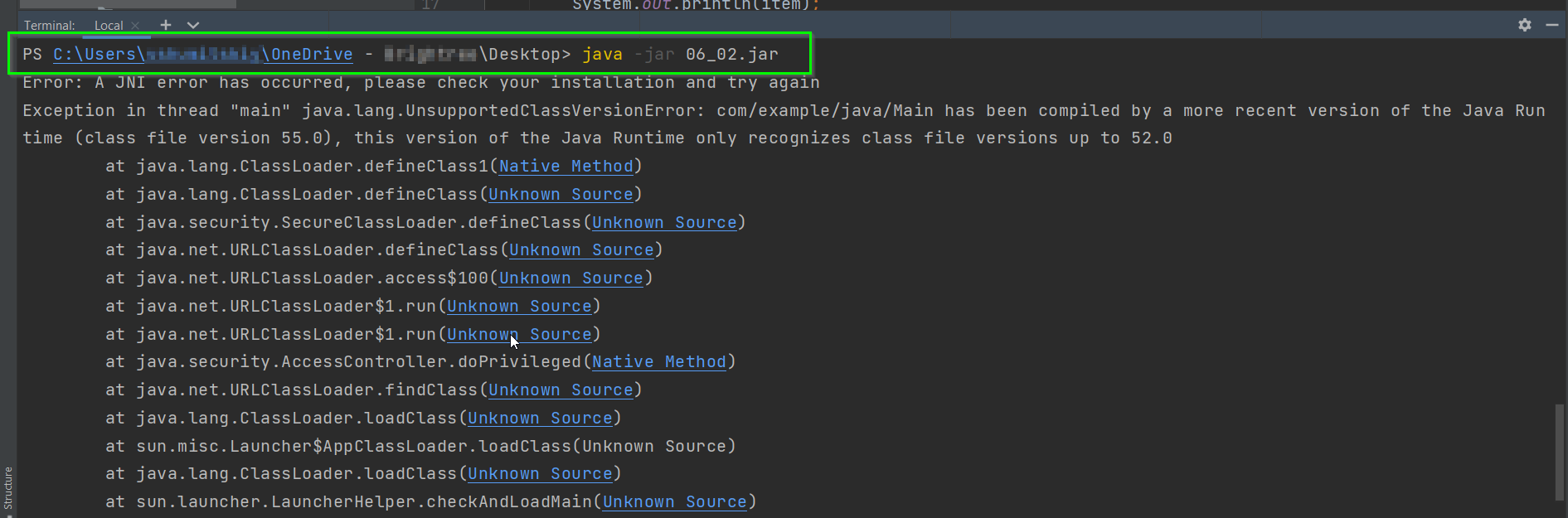The height and width of the screenshot is (518, 1568).
Task: Follow the Native Method link after AccessController.doPrivileged
Action: pos(659,362)
